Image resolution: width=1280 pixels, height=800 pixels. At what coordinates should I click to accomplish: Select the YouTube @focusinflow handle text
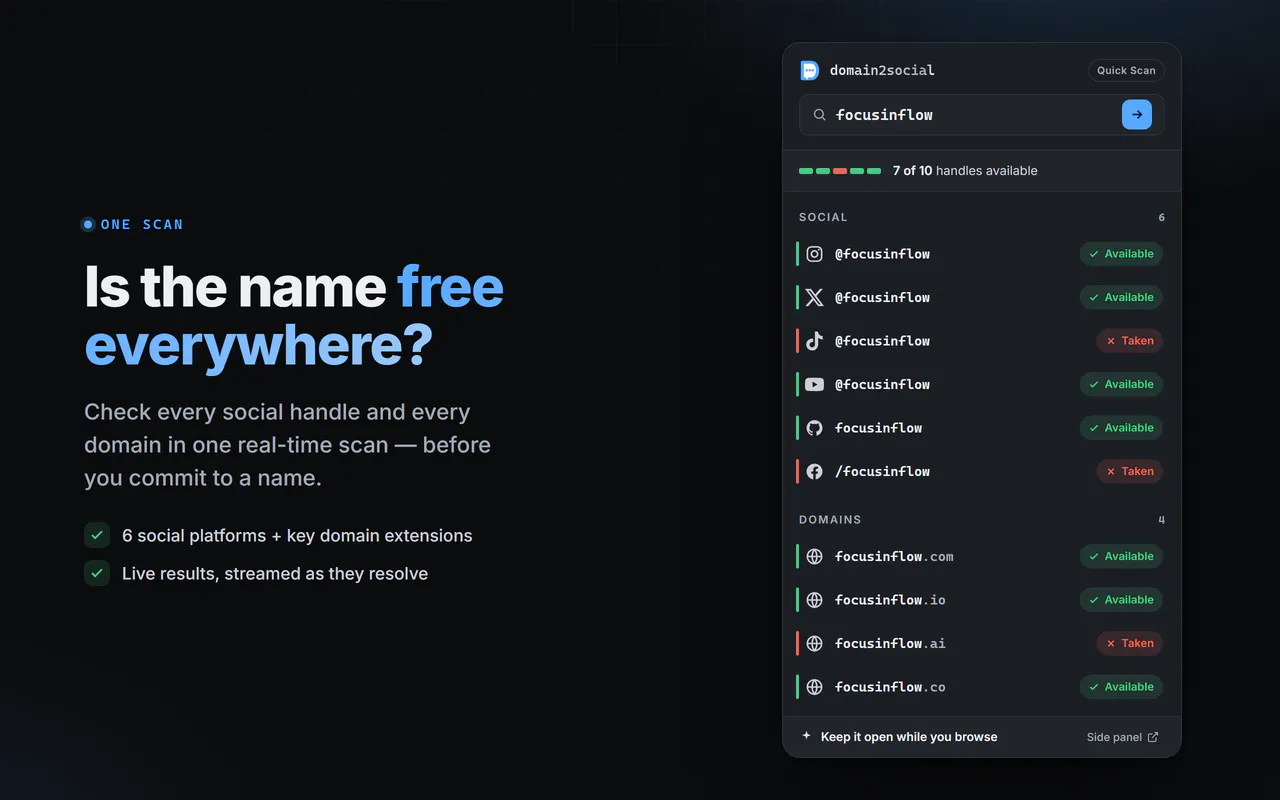pos(883,384)
